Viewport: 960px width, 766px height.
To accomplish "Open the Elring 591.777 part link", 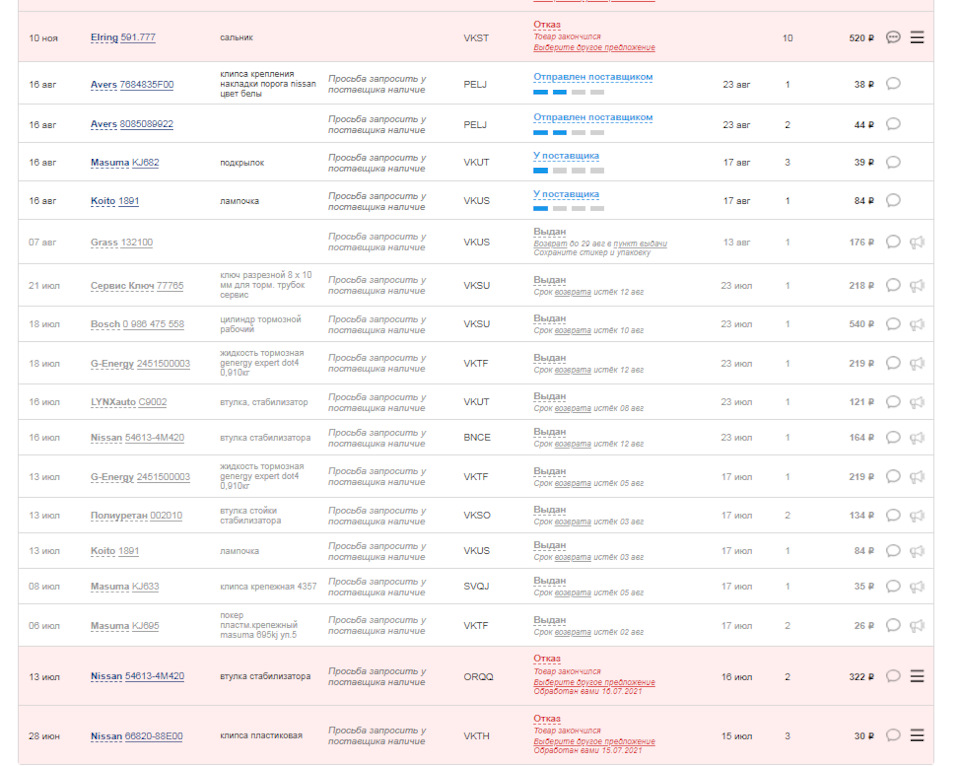I will (x=123, y=37).
